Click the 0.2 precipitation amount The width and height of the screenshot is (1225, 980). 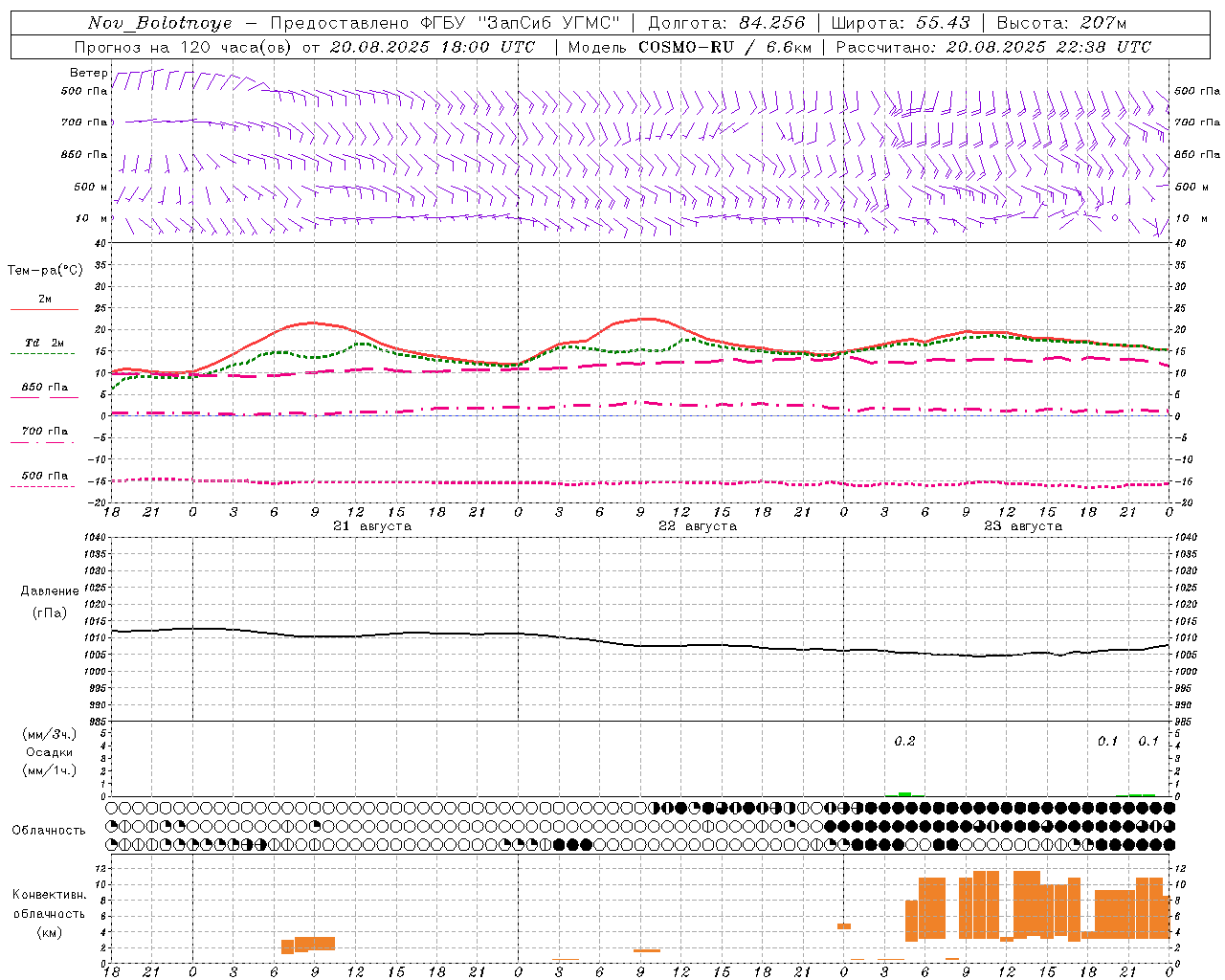pos(904,742)
